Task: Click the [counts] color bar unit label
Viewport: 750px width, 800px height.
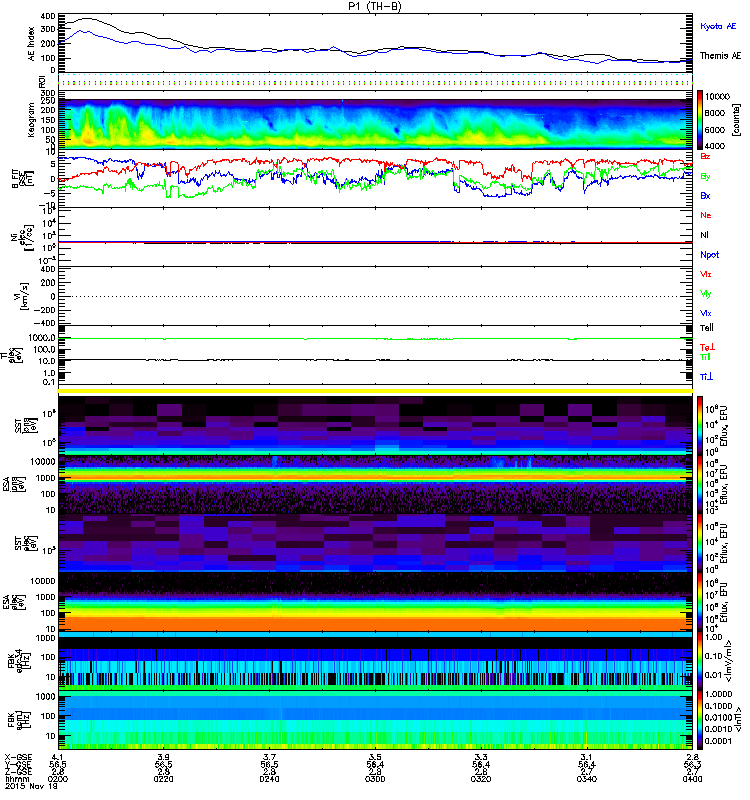Action: [736, 120]
